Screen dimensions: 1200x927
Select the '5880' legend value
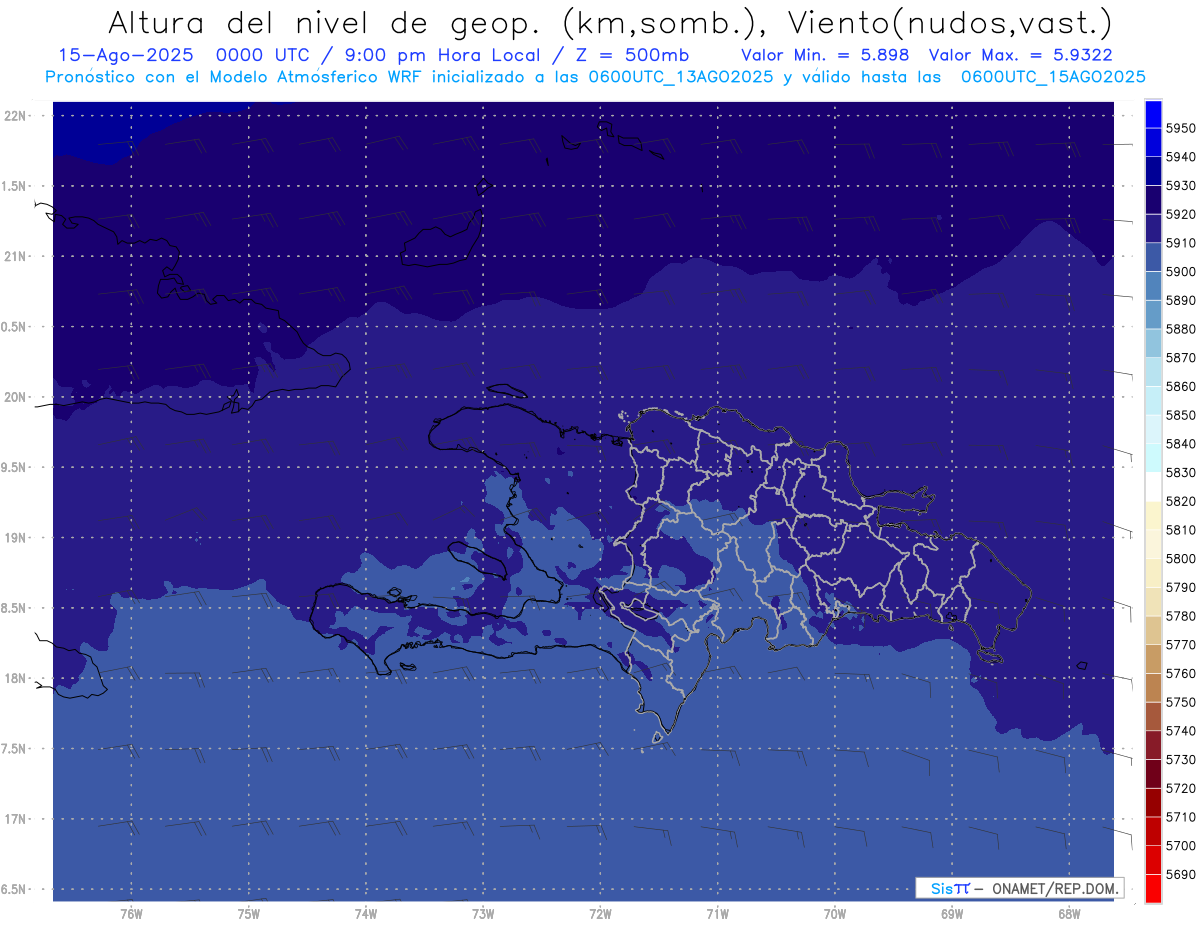click(x=1182, y=329)
